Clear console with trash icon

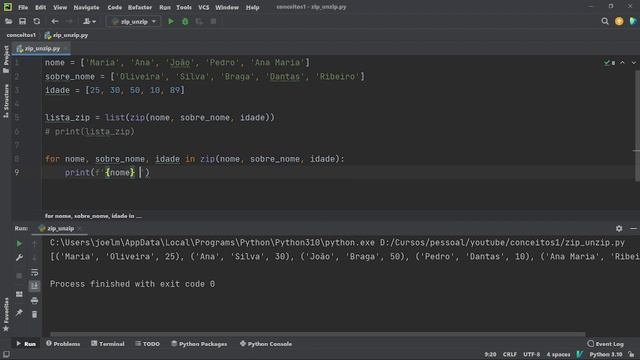(34, 315)
